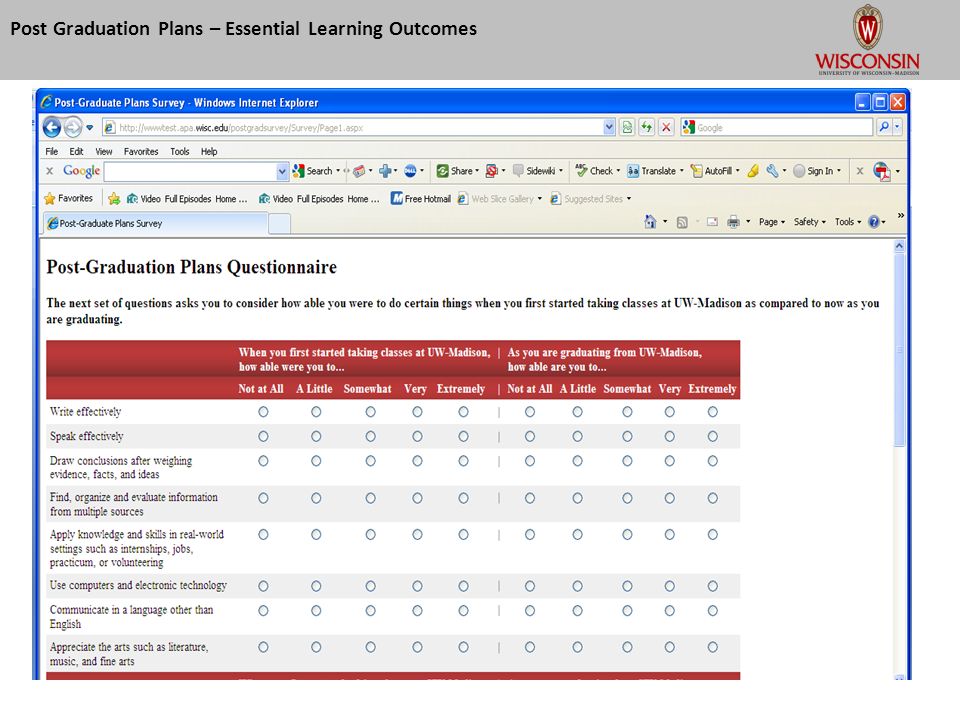960x720 pixels.
Task: Click the Sign In button on Google toolbar
Action: (x=817, y=171)
